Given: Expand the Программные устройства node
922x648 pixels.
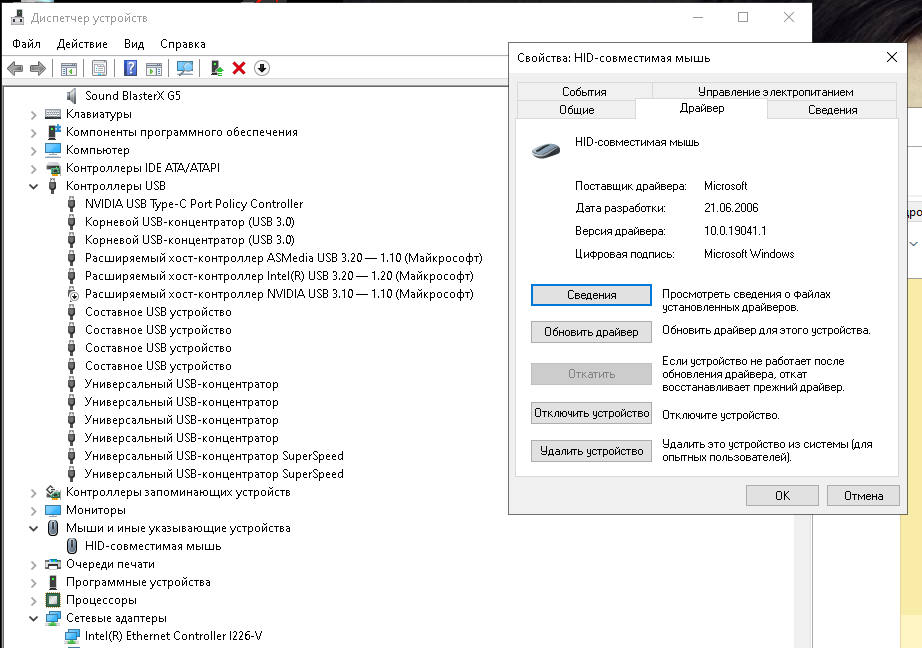Looking at the screenshot, I should pos(34,583).
